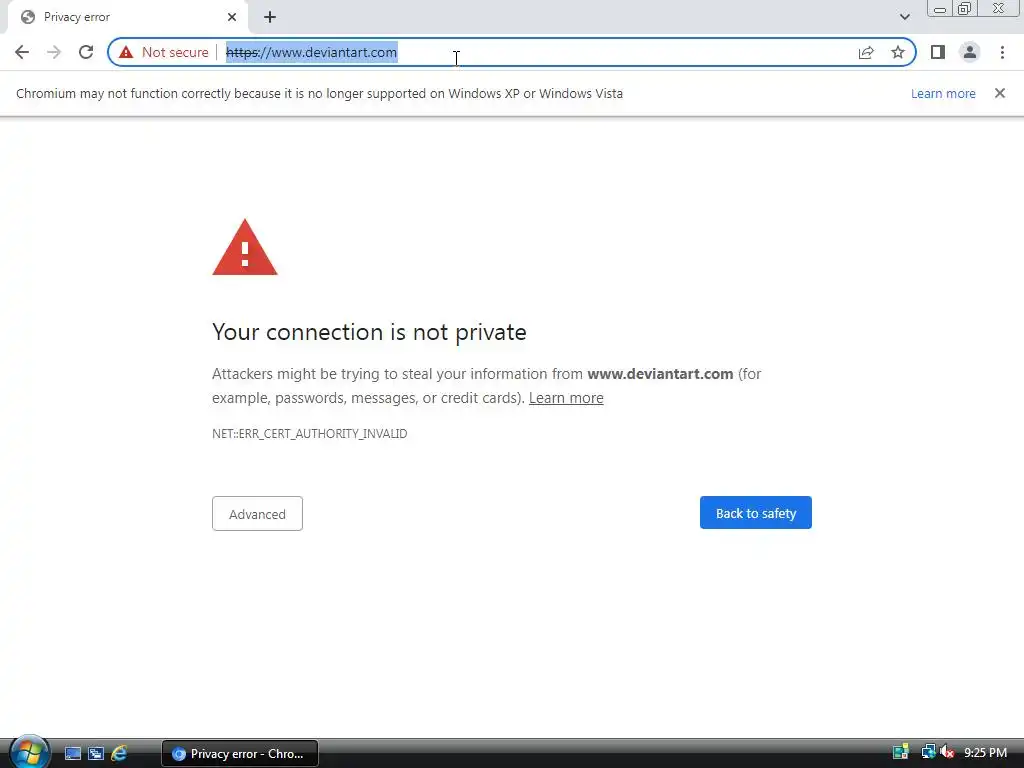
Task: Click the Not secure warning icon
Action: pyautogui.click(x=126, y=52)
